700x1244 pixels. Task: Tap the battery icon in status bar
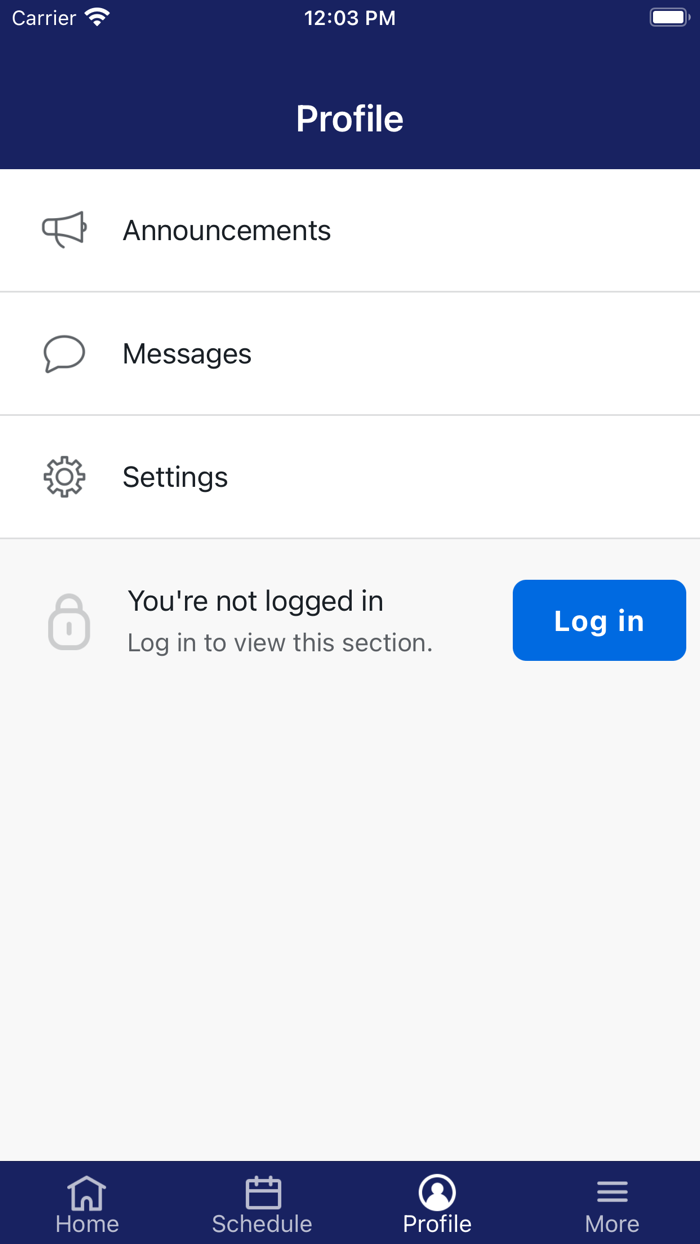669,18
